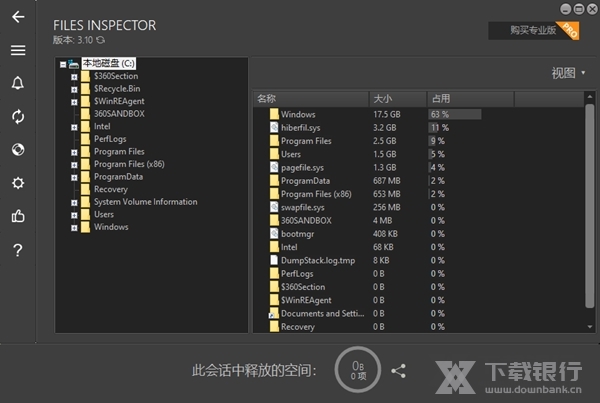The width and height of the screenshot is (600, 403).
Task: Click the globe icon in sidebar
Action: pos(18,149)
